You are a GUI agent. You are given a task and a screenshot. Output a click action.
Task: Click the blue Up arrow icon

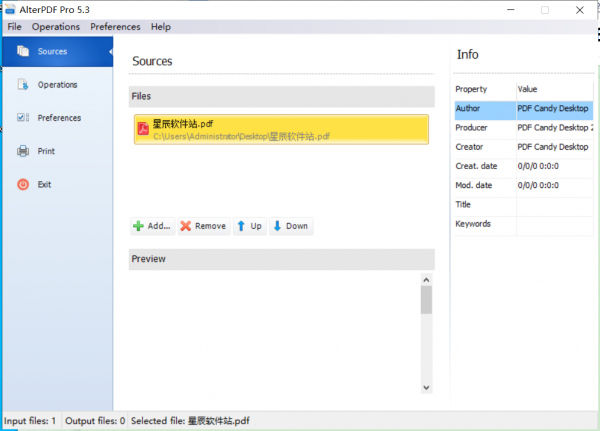coord(241,226)
